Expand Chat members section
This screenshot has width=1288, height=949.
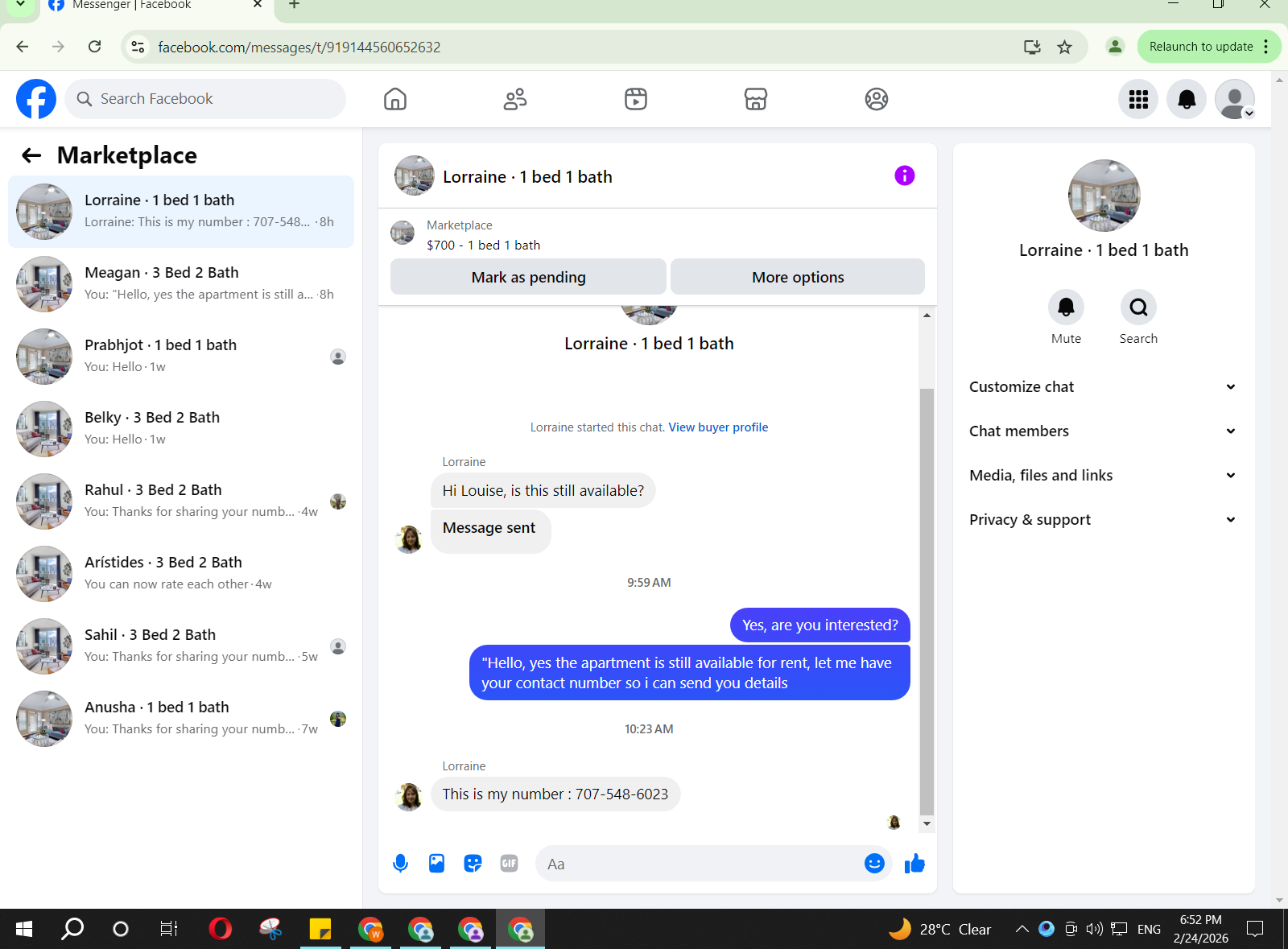[x=1103, y=431]
